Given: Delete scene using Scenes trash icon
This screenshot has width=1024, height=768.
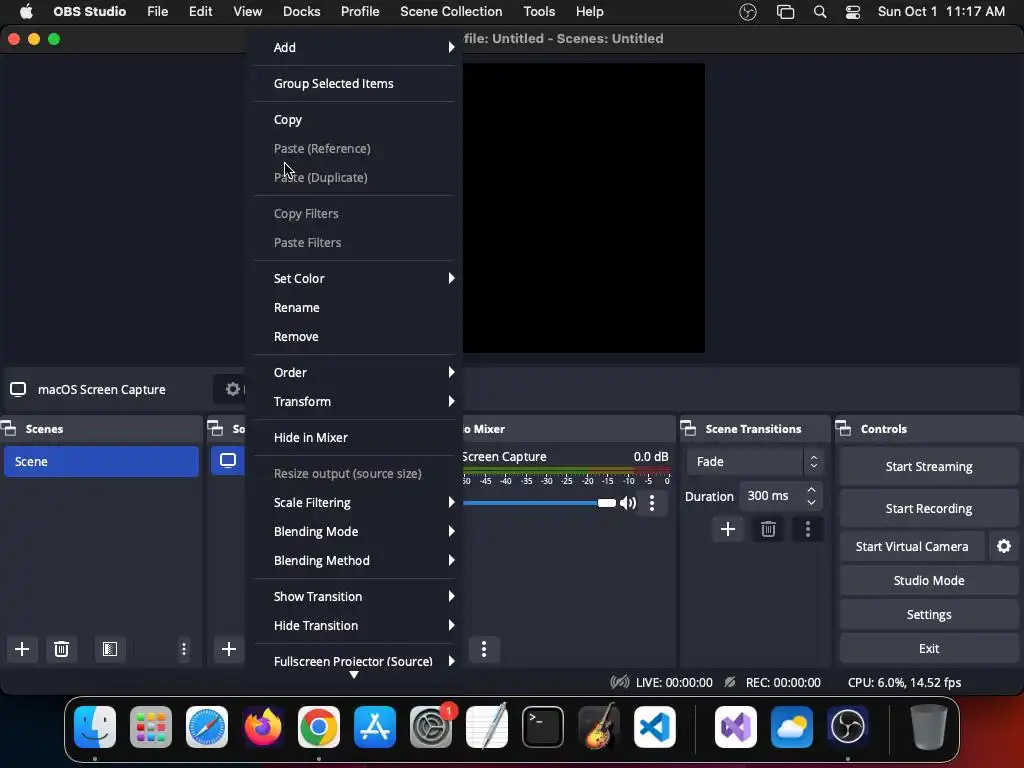Looking at the screenshot, I should coord(61,648).
